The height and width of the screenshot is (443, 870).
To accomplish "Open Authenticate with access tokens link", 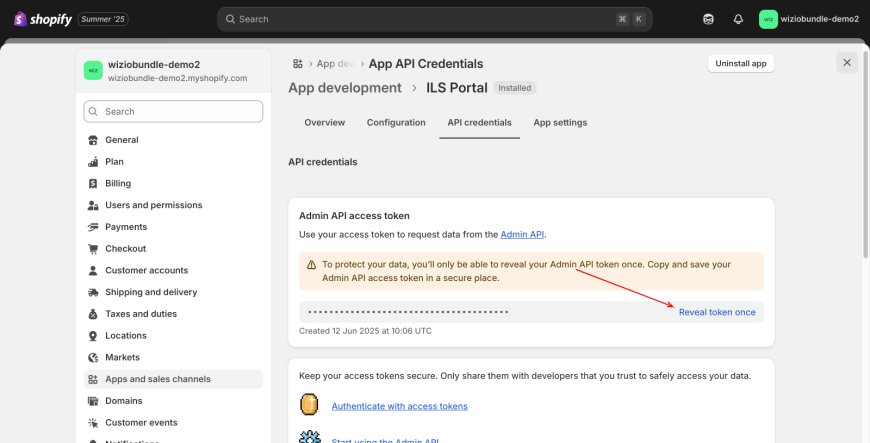I will click(x=399, y=406).
